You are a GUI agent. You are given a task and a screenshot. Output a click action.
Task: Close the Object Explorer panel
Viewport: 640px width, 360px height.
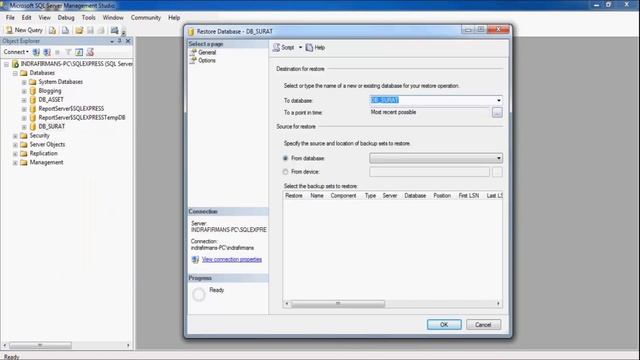(128, 41)
